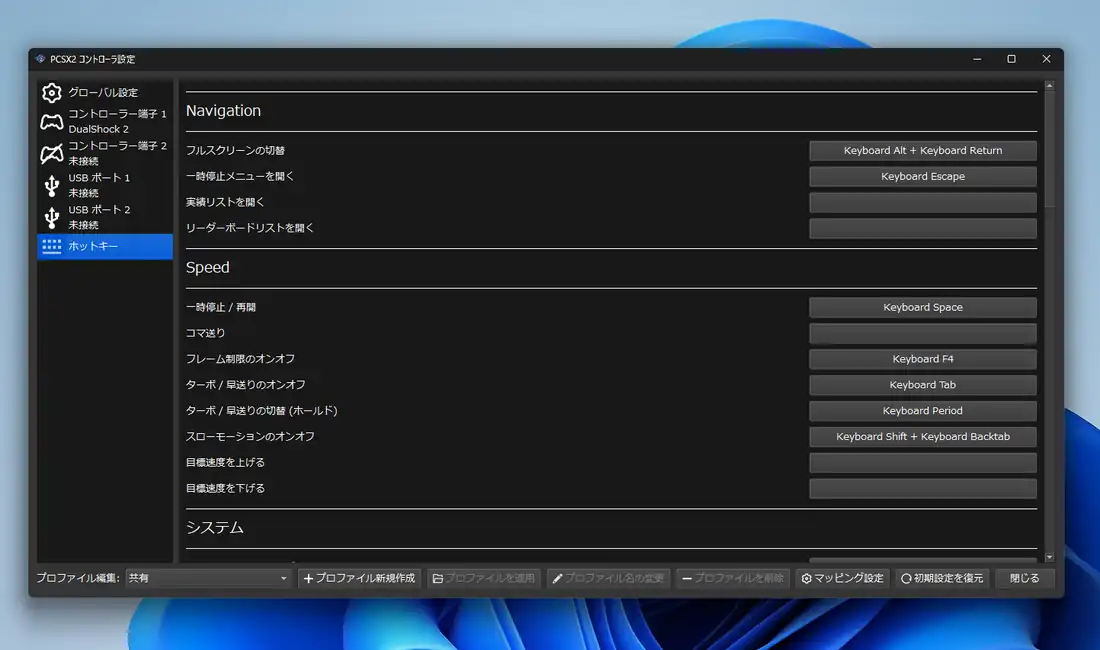Click the Global Settings gear icon

coord(51,93)
